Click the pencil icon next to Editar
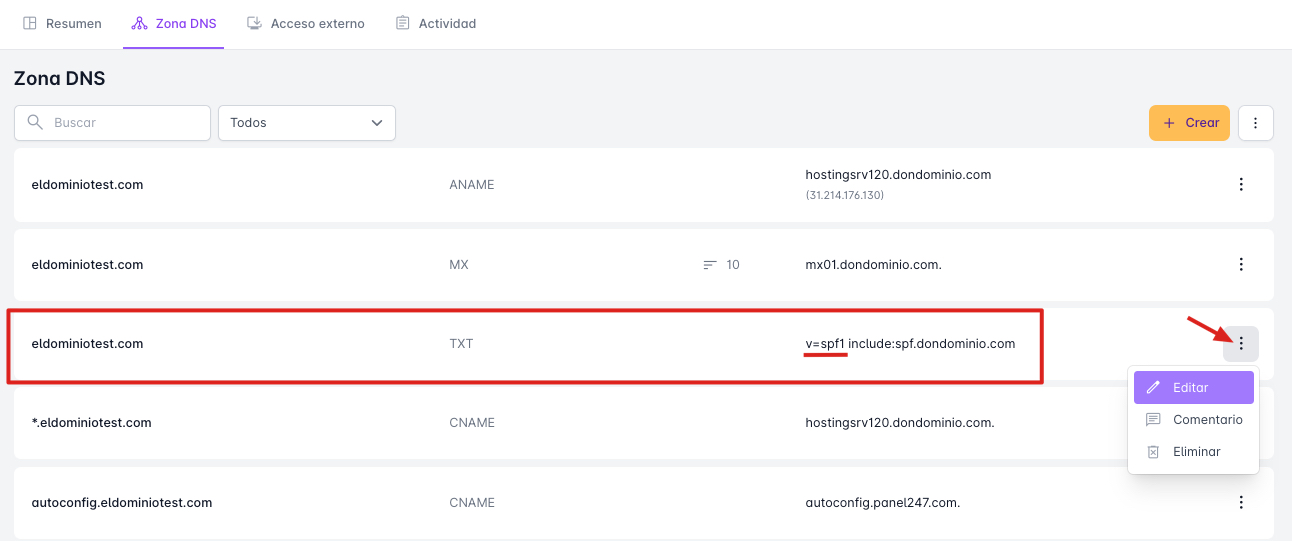 [1153, 388]
